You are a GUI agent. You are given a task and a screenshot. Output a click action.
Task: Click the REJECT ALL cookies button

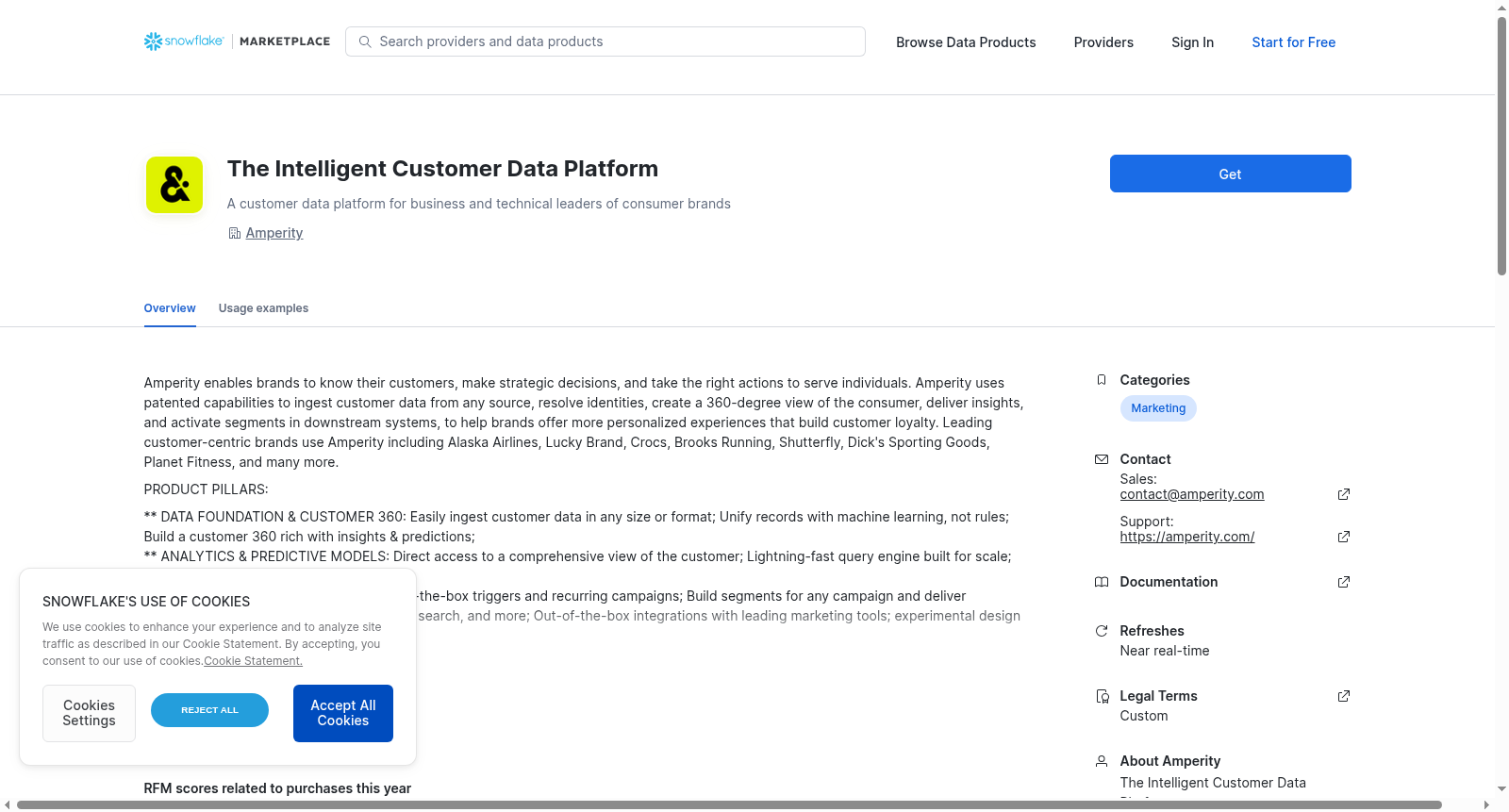click(209, 710)
